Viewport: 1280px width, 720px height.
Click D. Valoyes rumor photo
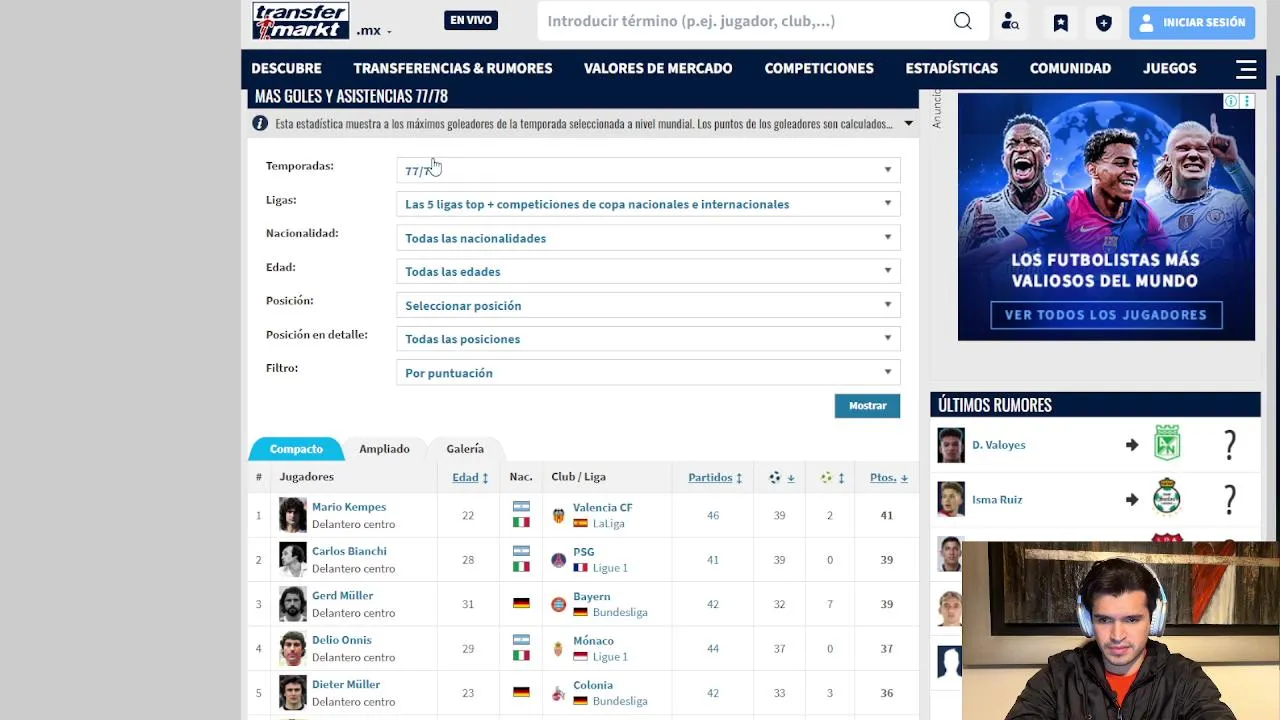click(x=951, y=445)
